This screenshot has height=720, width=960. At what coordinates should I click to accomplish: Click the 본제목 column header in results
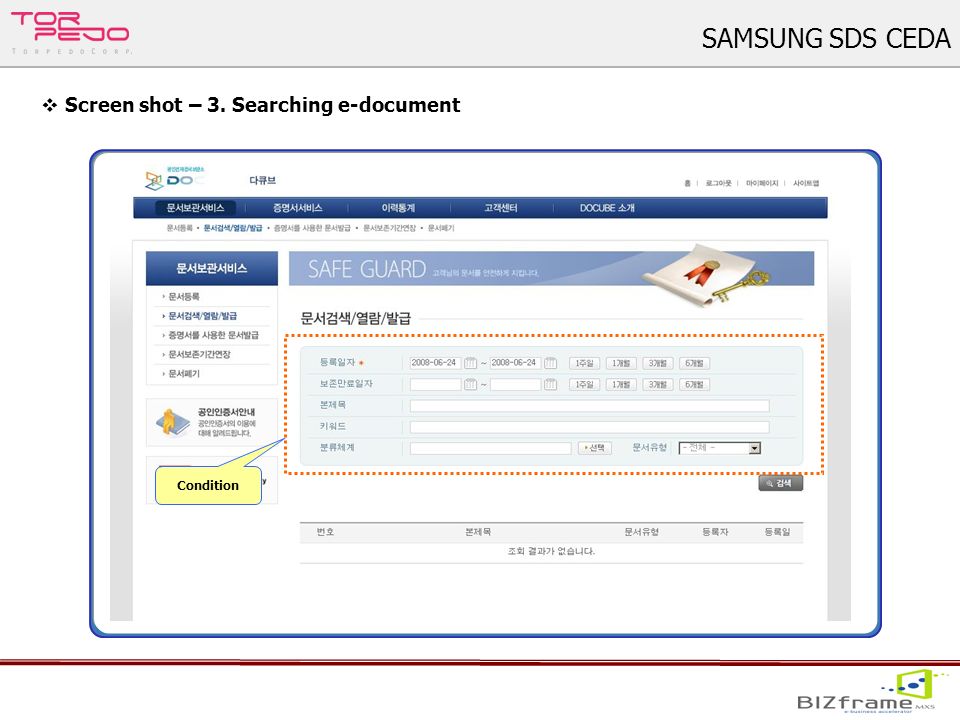[478, 532]
